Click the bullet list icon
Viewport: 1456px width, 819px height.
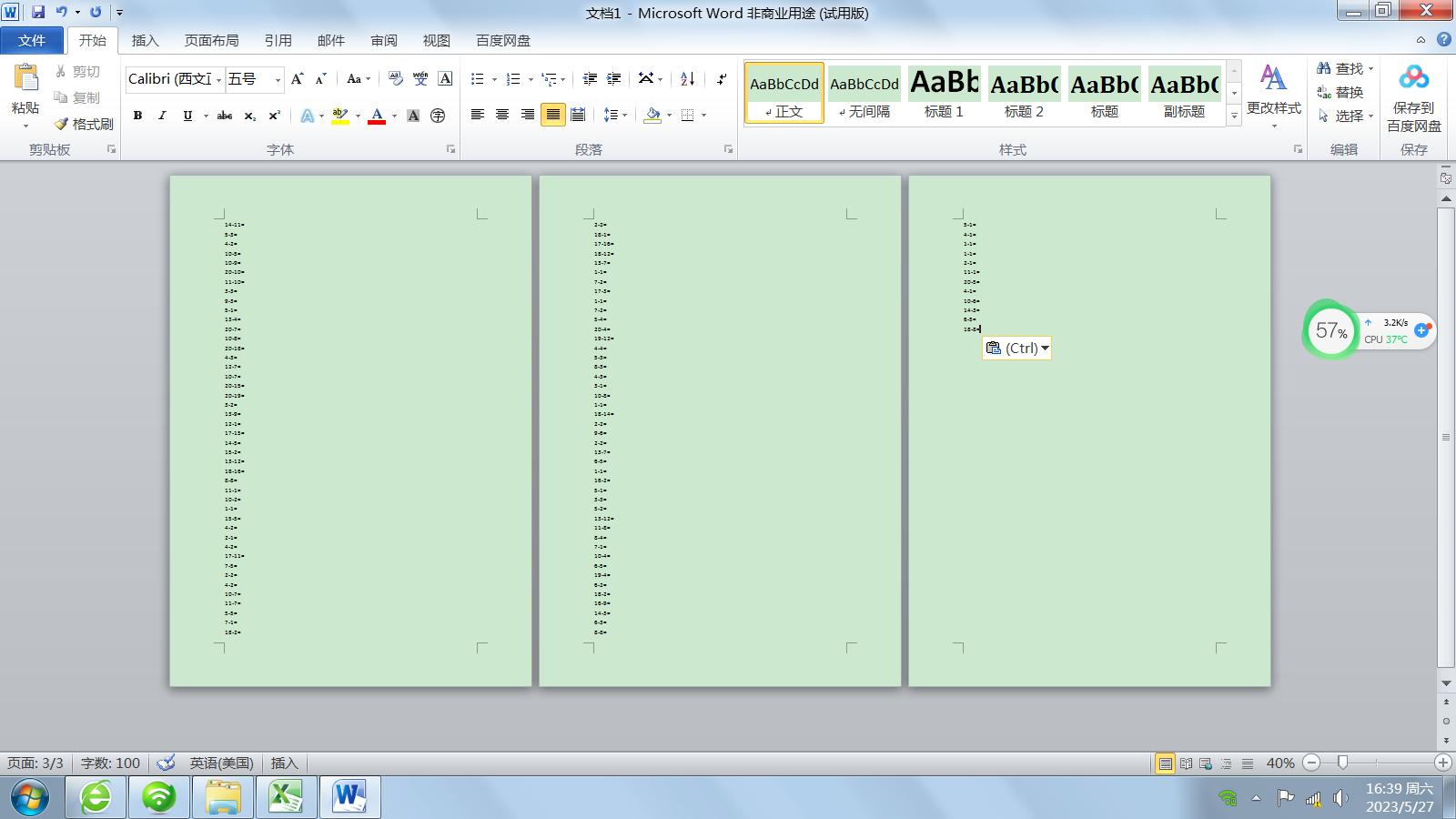478,79
